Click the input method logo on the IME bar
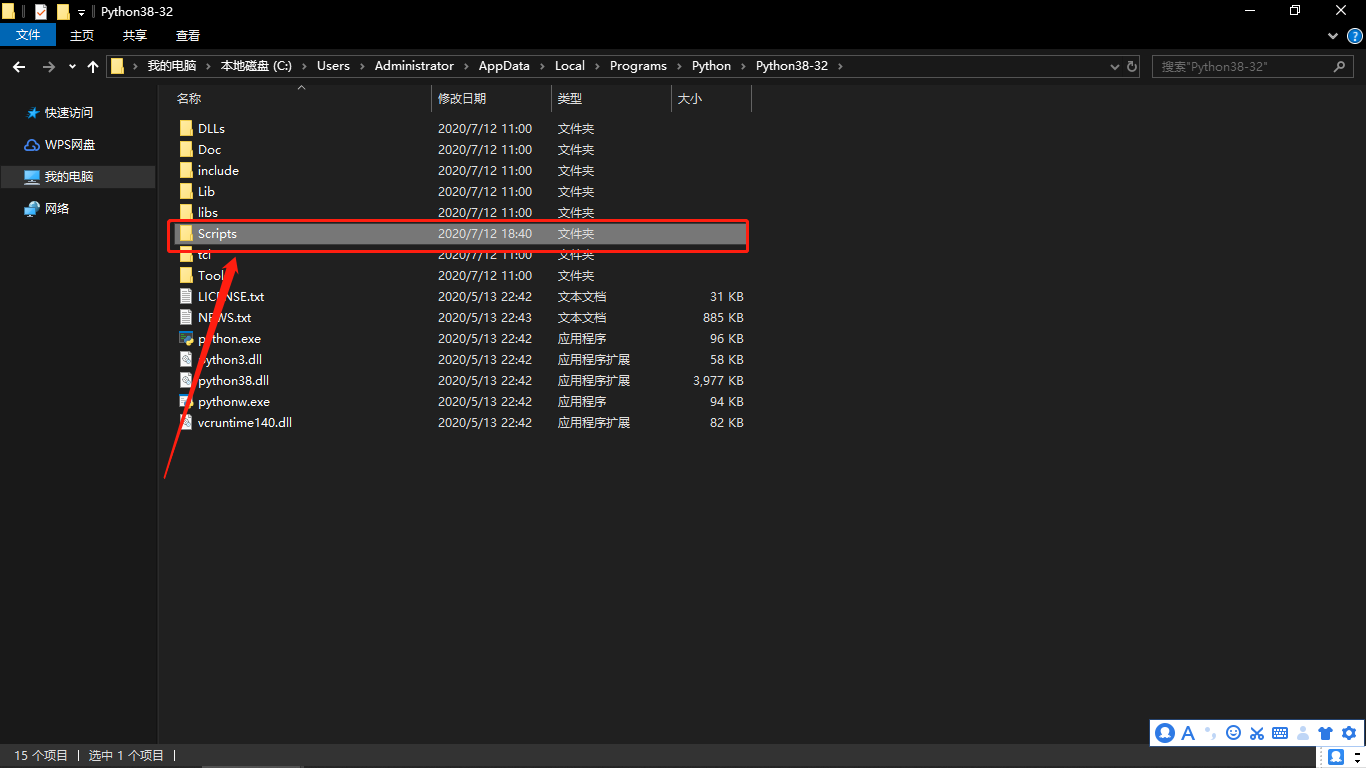Image resolution: width=1366 pixels, height=768 pixels. point(1165,733)
